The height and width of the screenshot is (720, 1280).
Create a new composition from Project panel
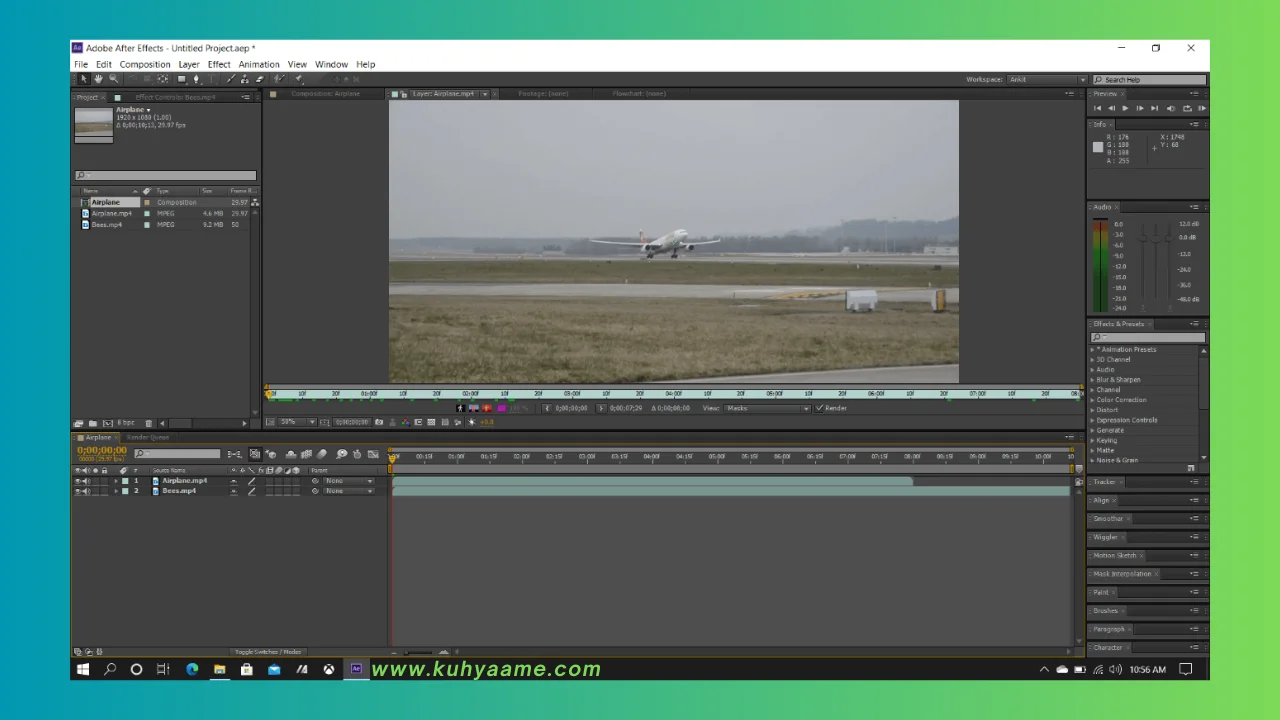107,423
